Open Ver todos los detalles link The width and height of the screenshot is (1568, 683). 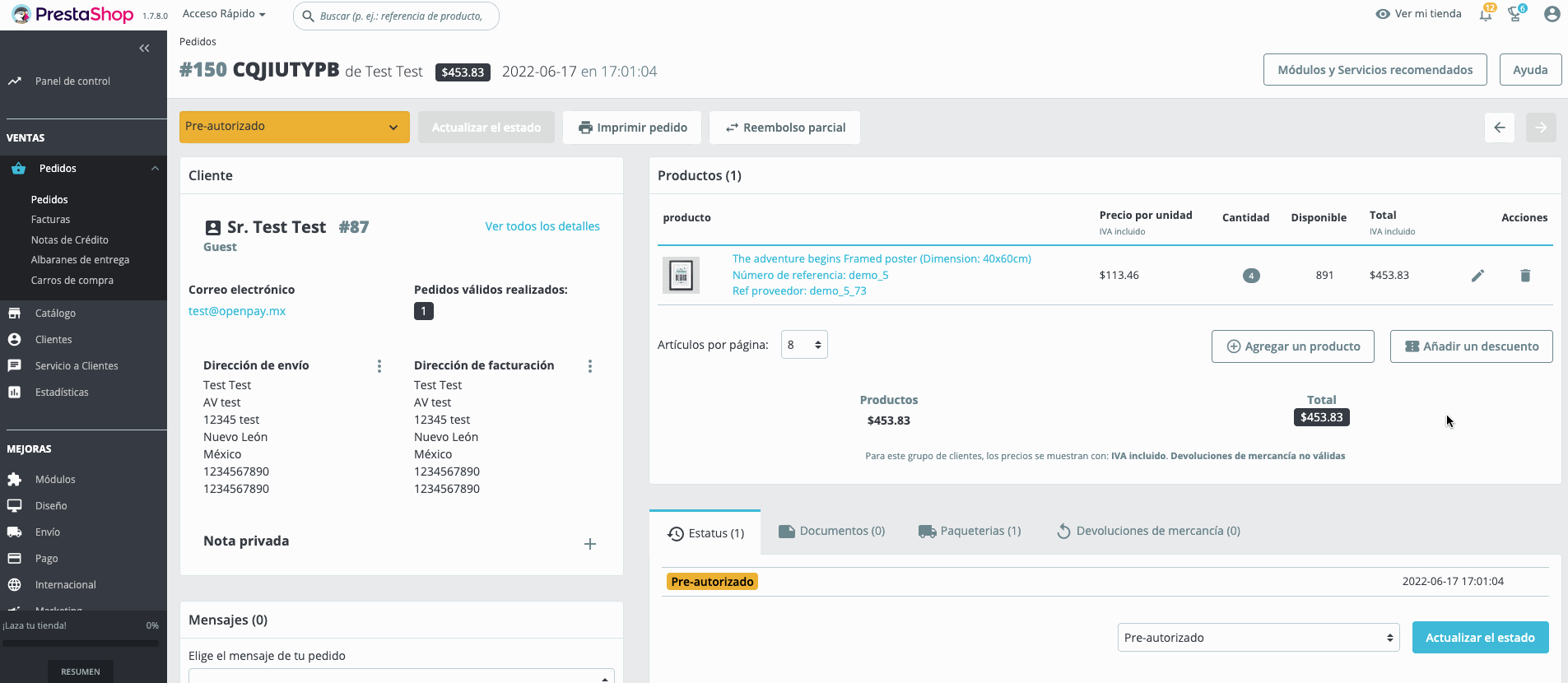pos(542,226)
